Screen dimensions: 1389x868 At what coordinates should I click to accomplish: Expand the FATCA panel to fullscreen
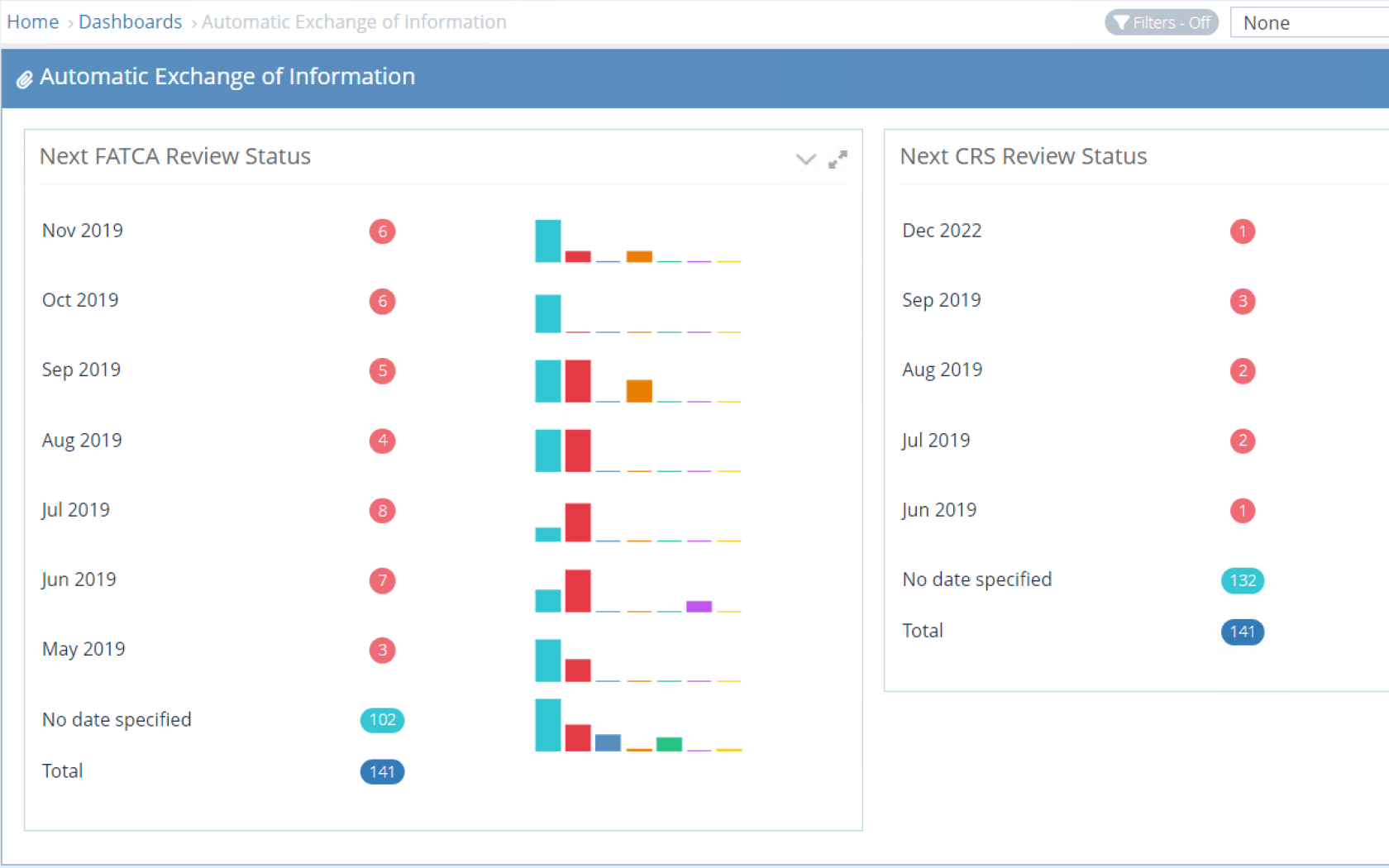(838, 160)
